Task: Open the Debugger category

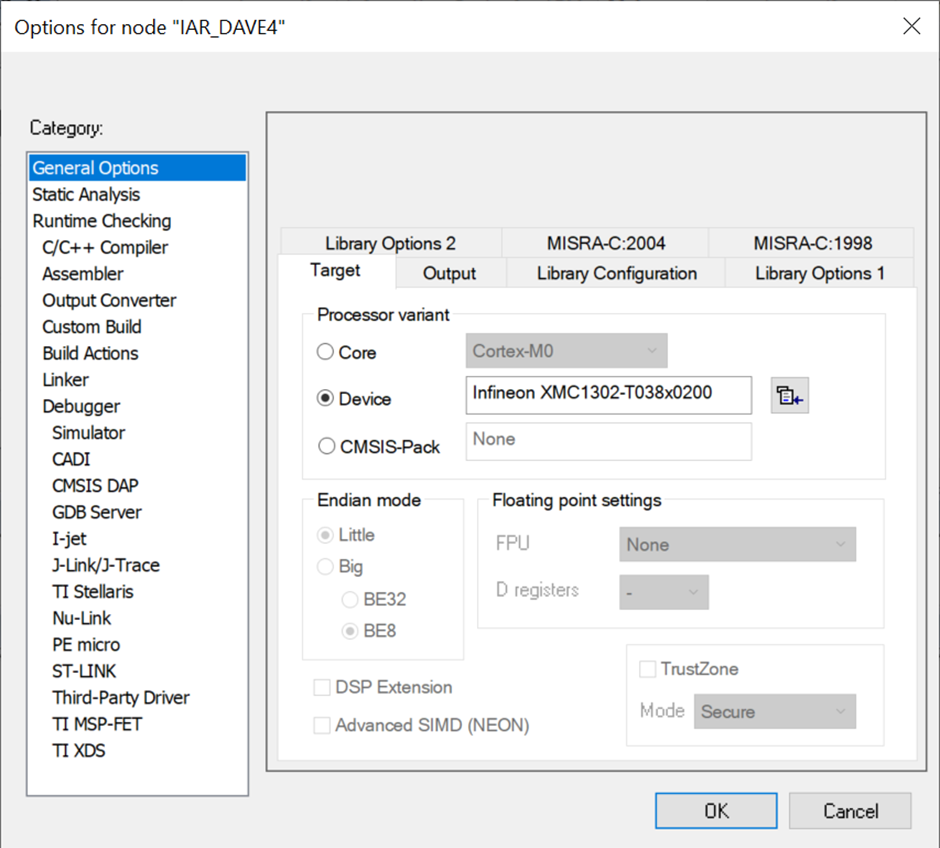Action: click(81, 406)
